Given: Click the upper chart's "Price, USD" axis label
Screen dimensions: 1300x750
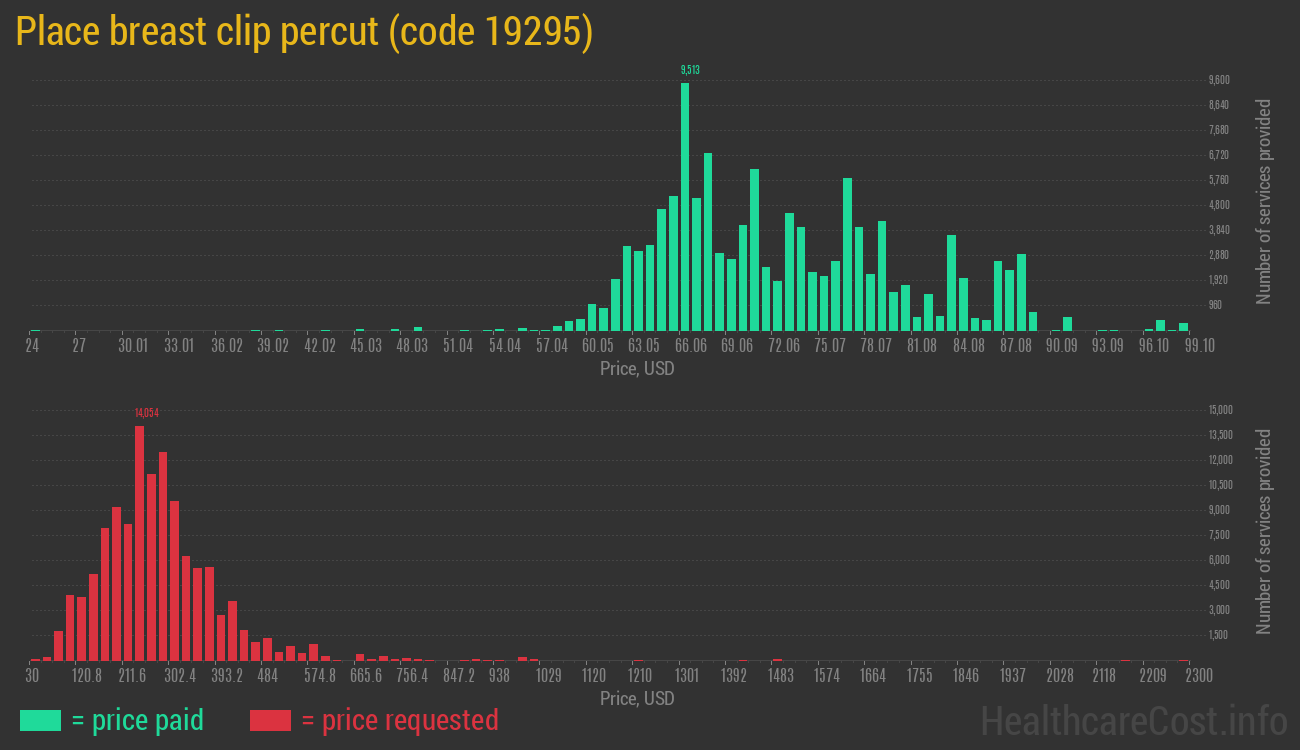Looking at the screenshot, I should (637, 368).
